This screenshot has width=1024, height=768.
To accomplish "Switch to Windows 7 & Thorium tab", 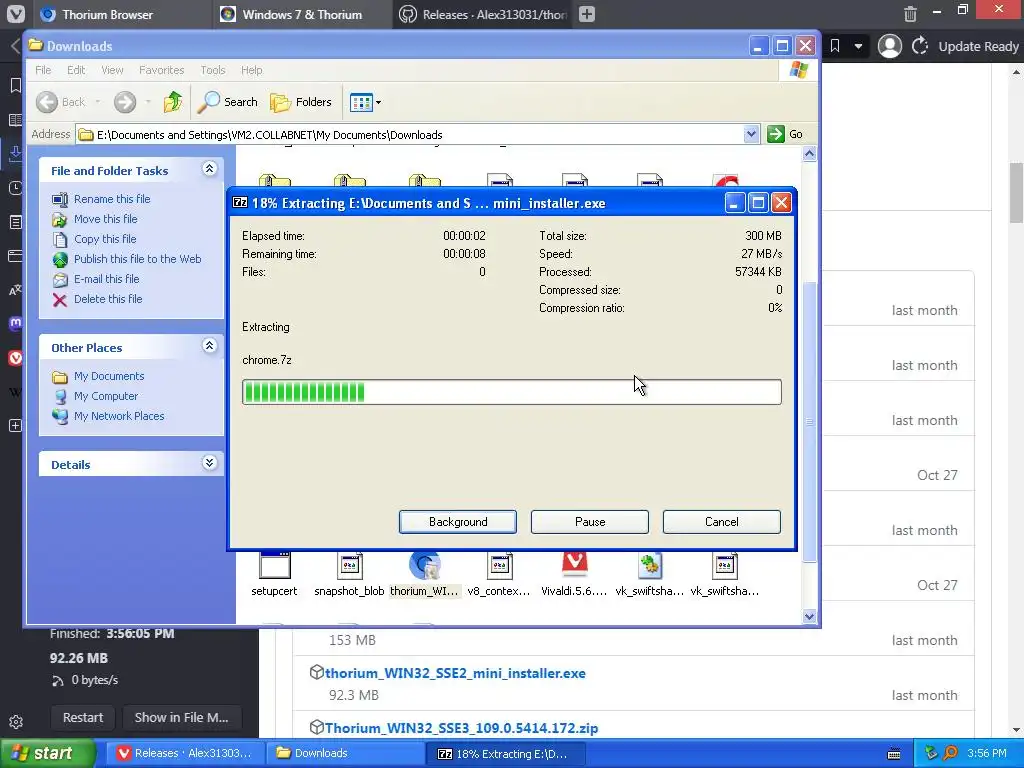I will click(302, 14).
